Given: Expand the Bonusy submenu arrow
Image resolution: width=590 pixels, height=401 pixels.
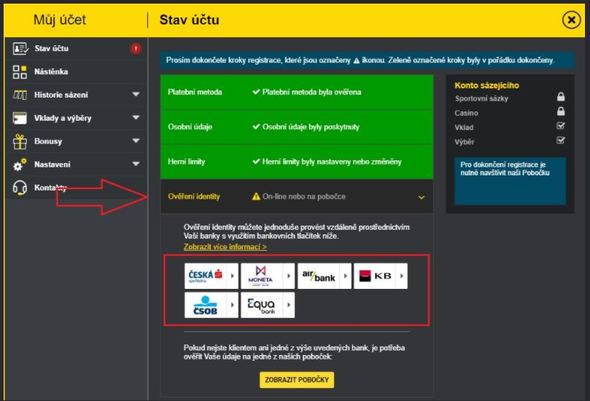Looking at the screenshot, I should [x=136, y=141].
